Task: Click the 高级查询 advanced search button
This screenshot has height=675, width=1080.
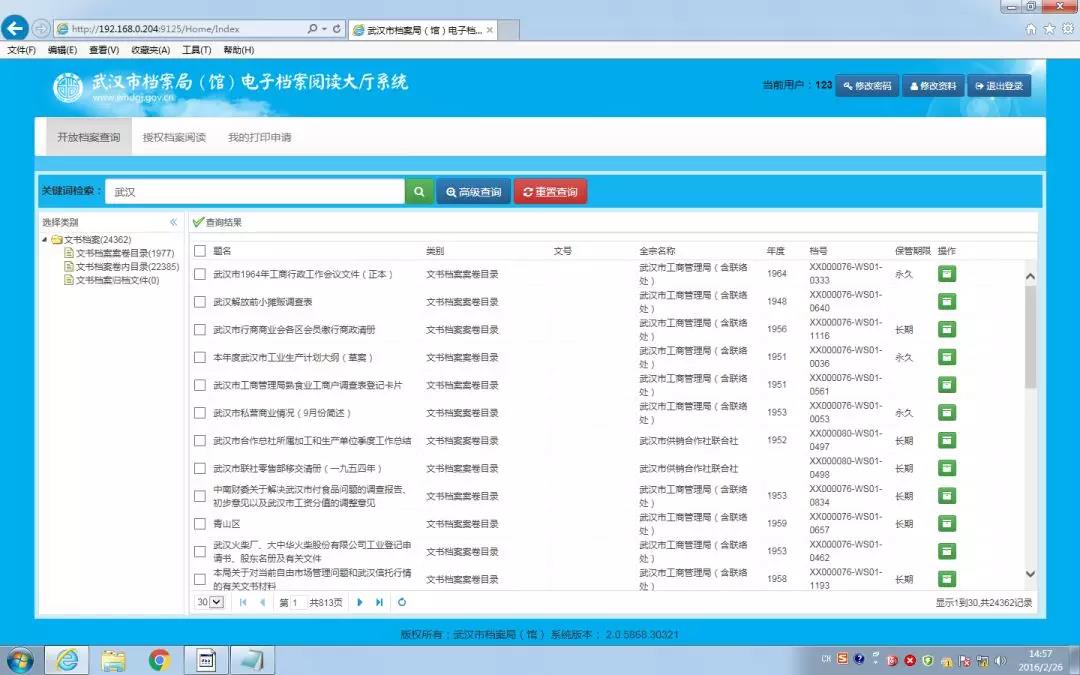Action: (473, 192)
